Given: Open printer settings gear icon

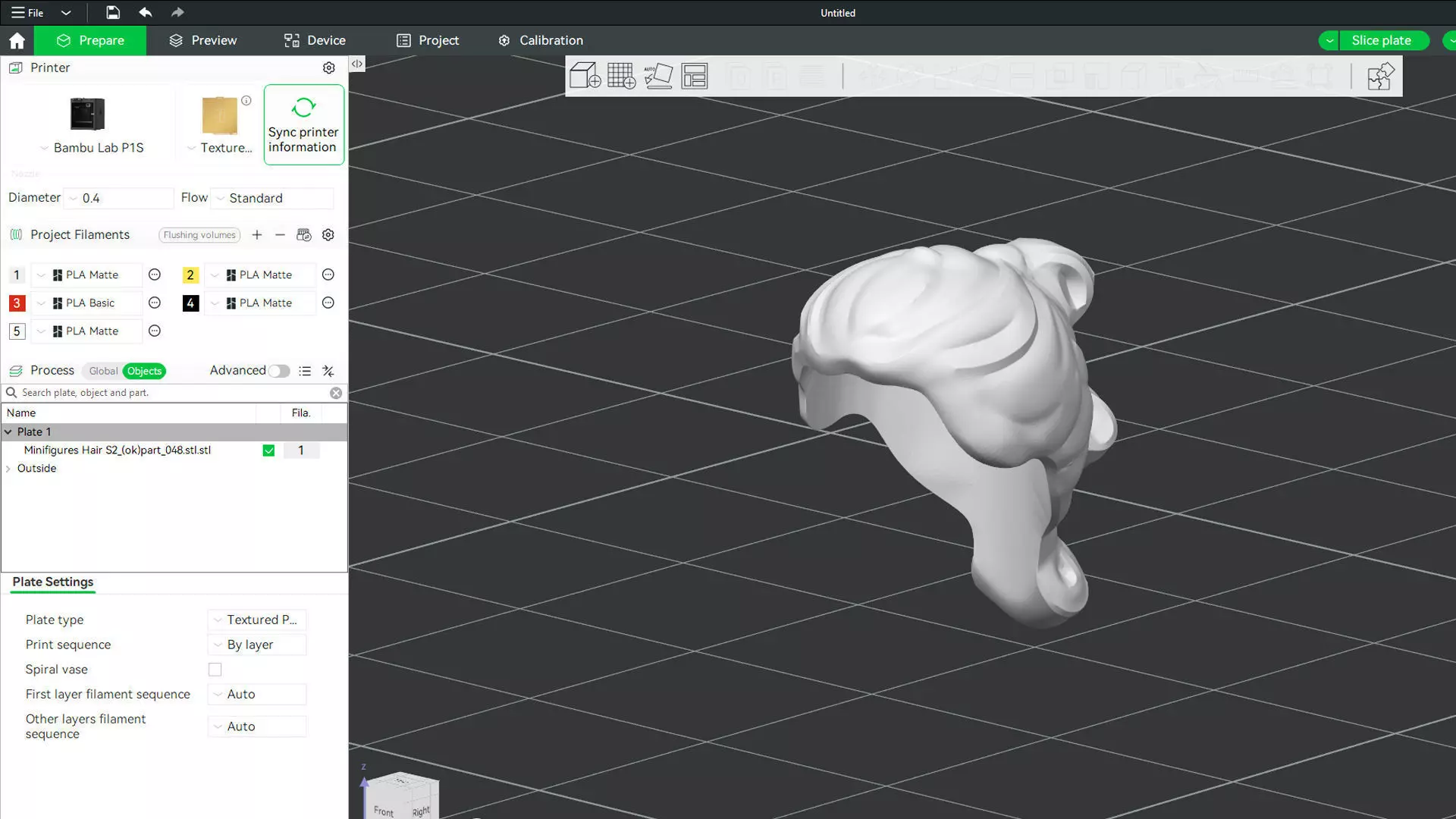Looking at the screenshot, I should click(328, 67).
